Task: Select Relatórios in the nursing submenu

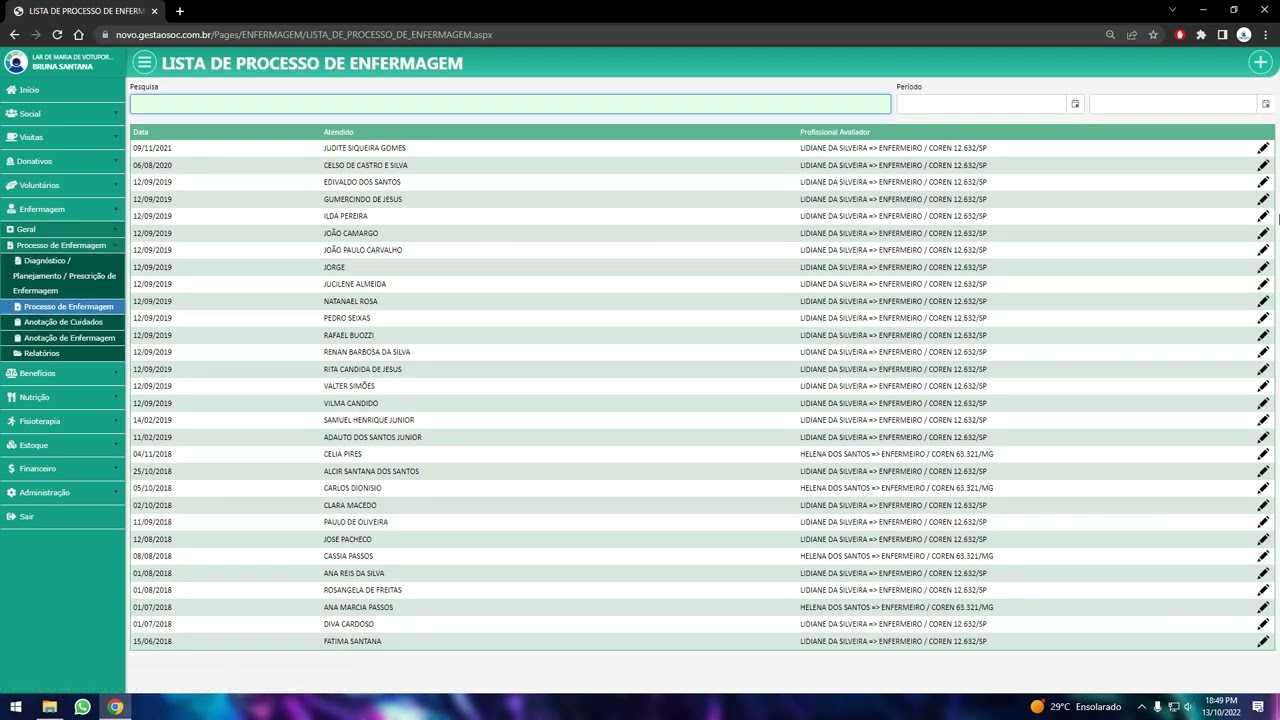Action: 41,353
